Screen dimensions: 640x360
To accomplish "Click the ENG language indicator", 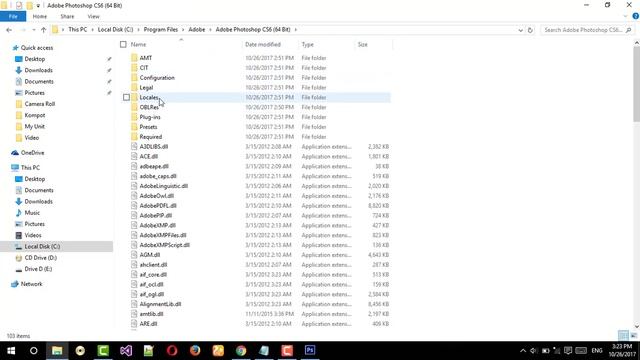I will [x=597, y=351].
